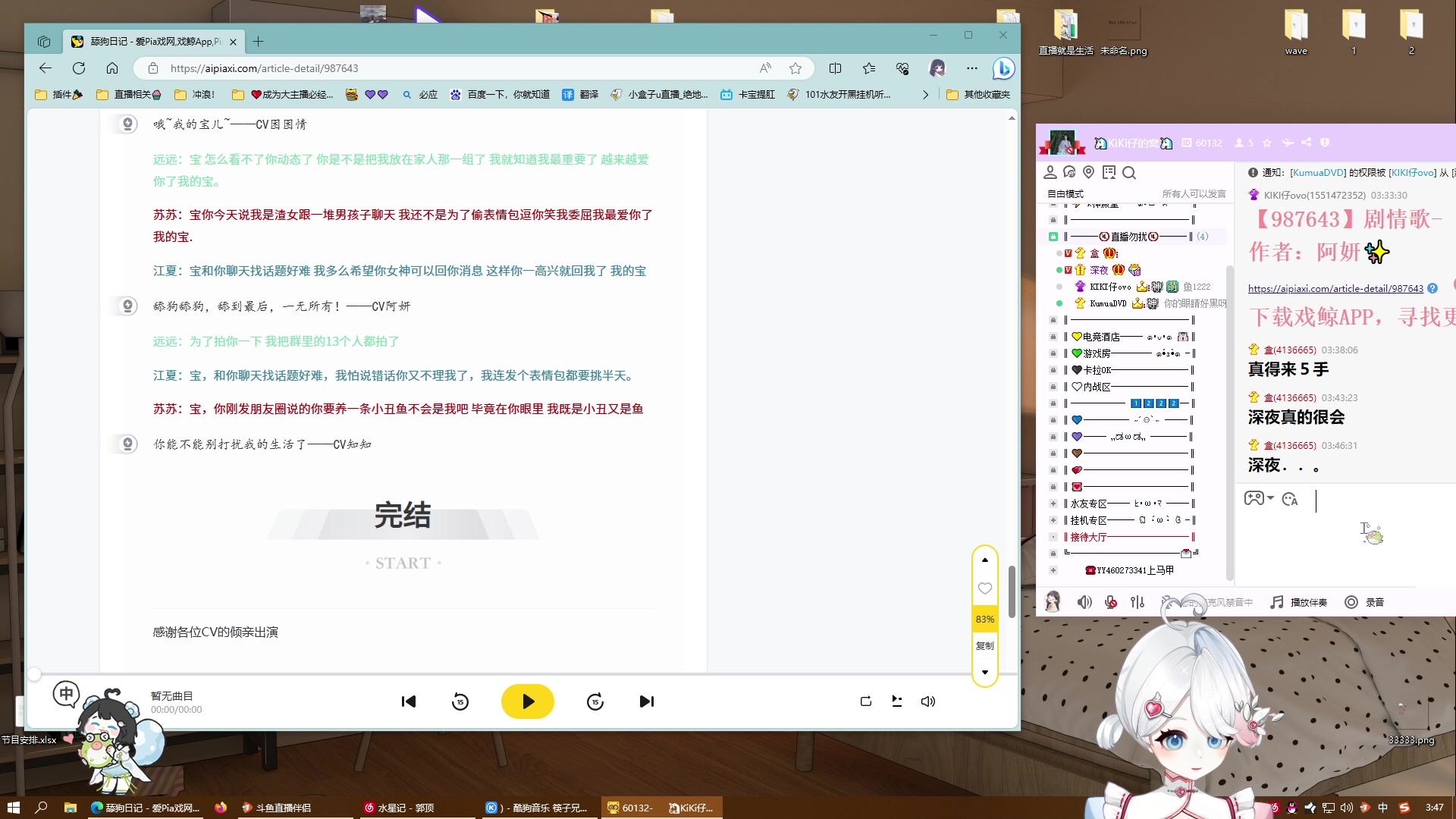This screenshot has width=1456, height=819.
Task: Open the search tool in the channel panel
Action: (1130, 173)
